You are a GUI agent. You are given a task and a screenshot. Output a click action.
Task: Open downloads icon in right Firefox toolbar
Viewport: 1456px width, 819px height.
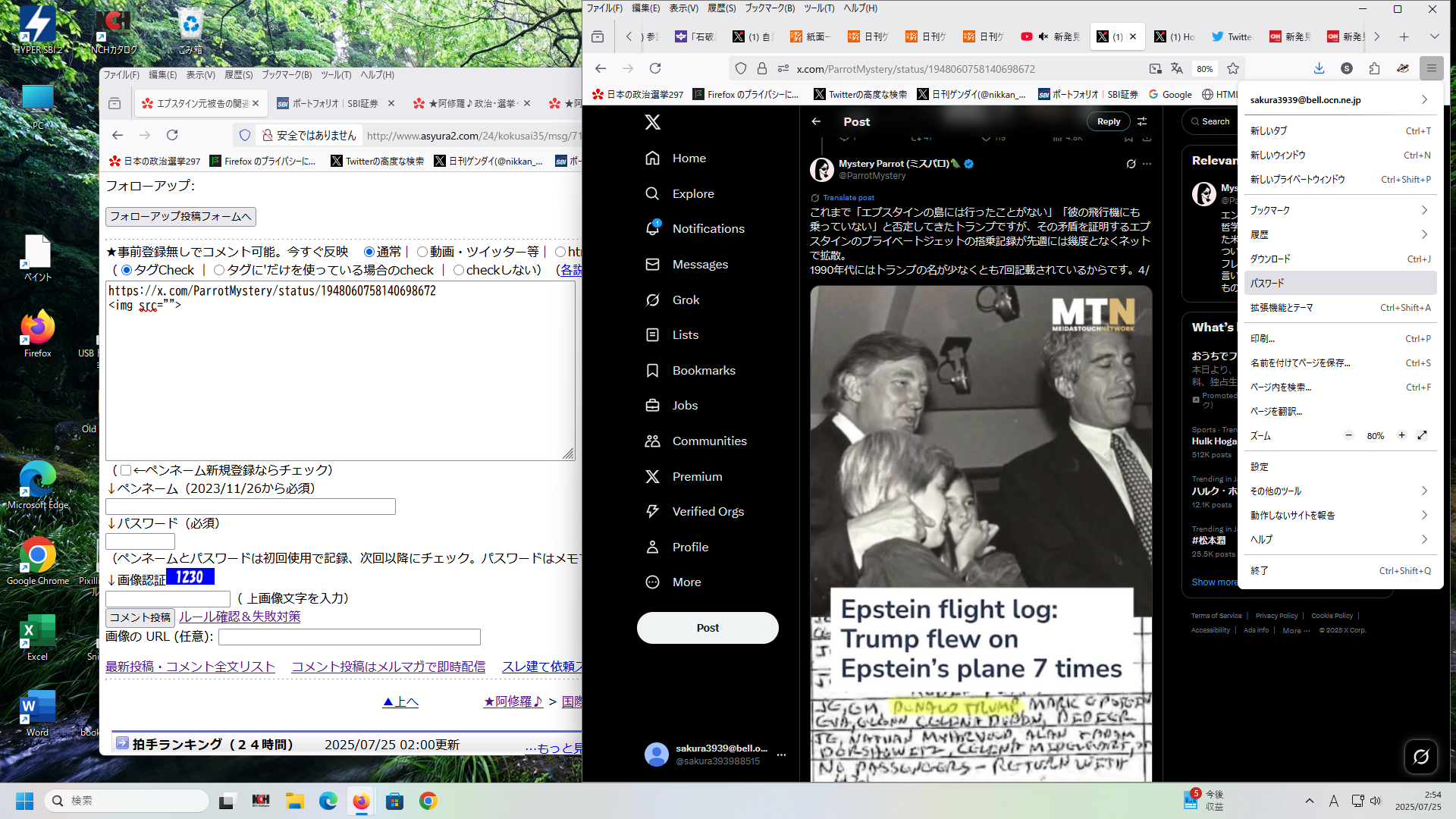(x=1319, y=68)
